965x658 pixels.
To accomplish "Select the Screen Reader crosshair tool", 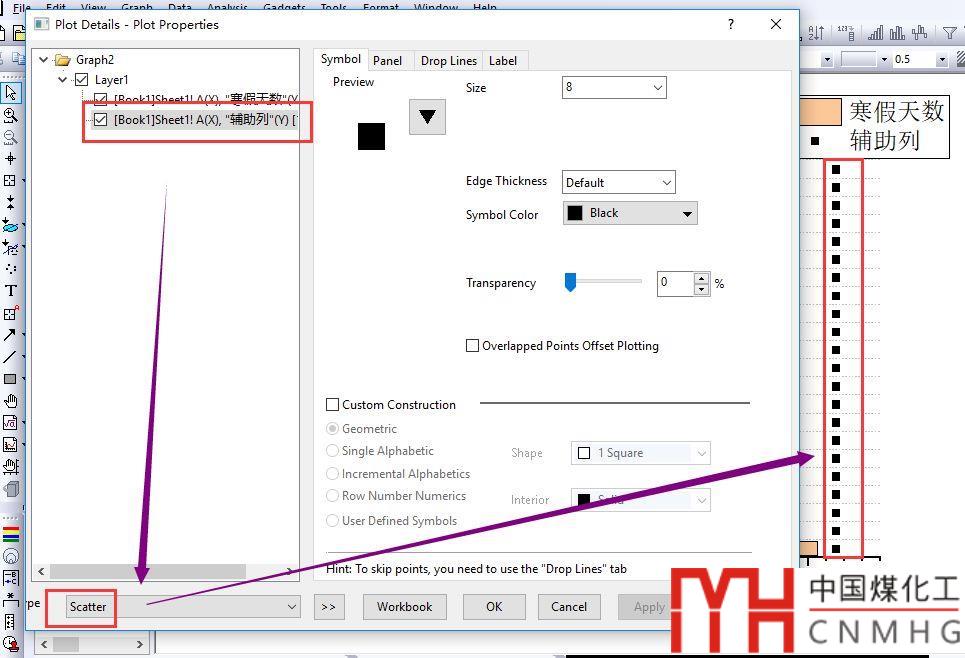I will tap(10, 158).
